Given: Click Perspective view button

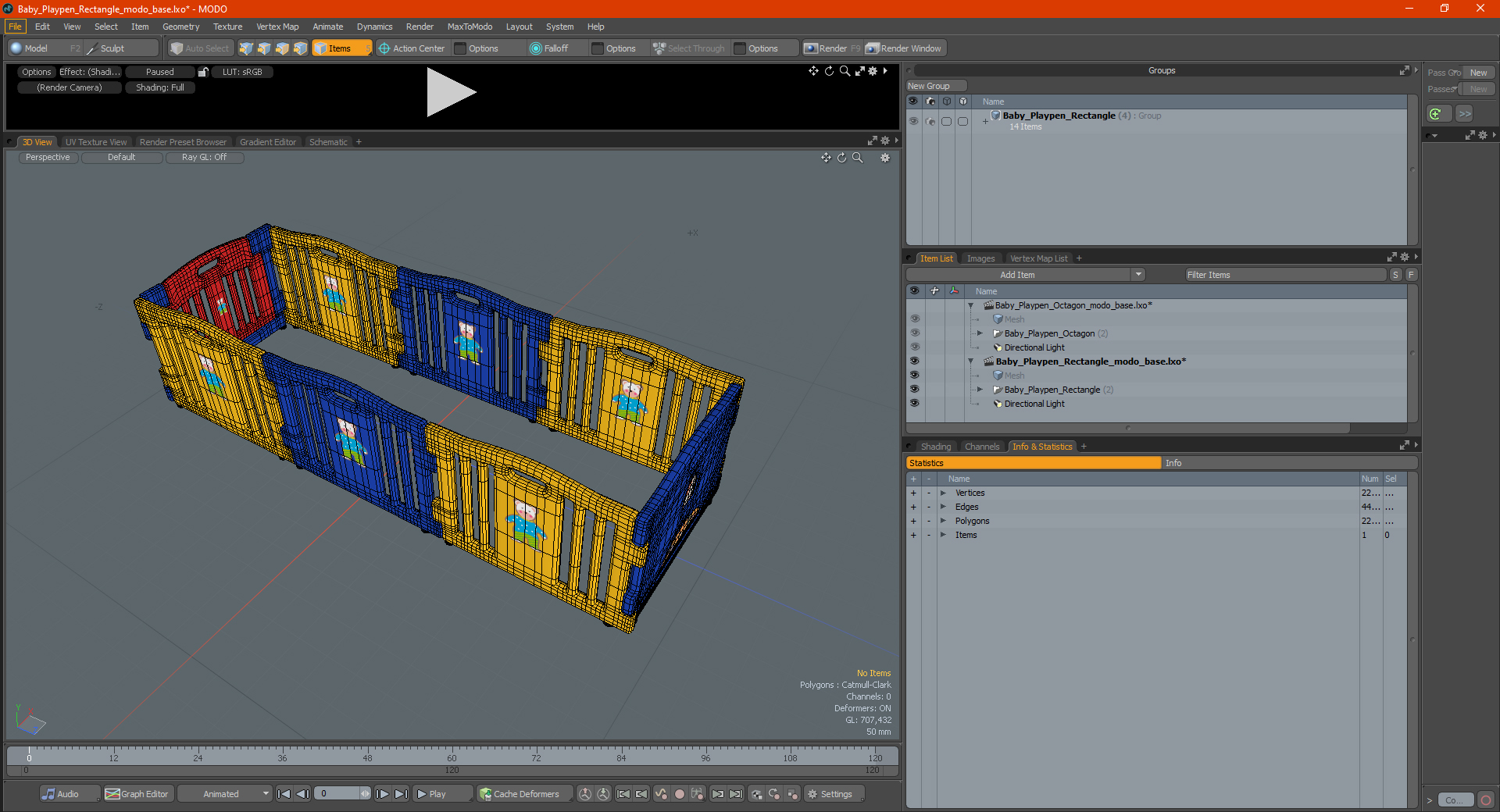Looking at the screenshot, I should click(48, 158).
